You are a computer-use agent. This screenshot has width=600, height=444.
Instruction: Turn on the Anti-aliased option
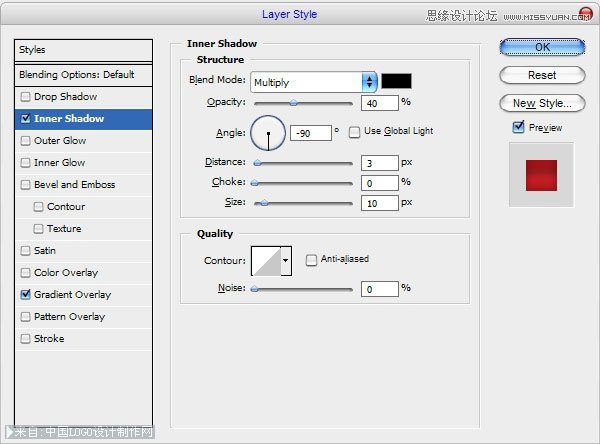311,259
